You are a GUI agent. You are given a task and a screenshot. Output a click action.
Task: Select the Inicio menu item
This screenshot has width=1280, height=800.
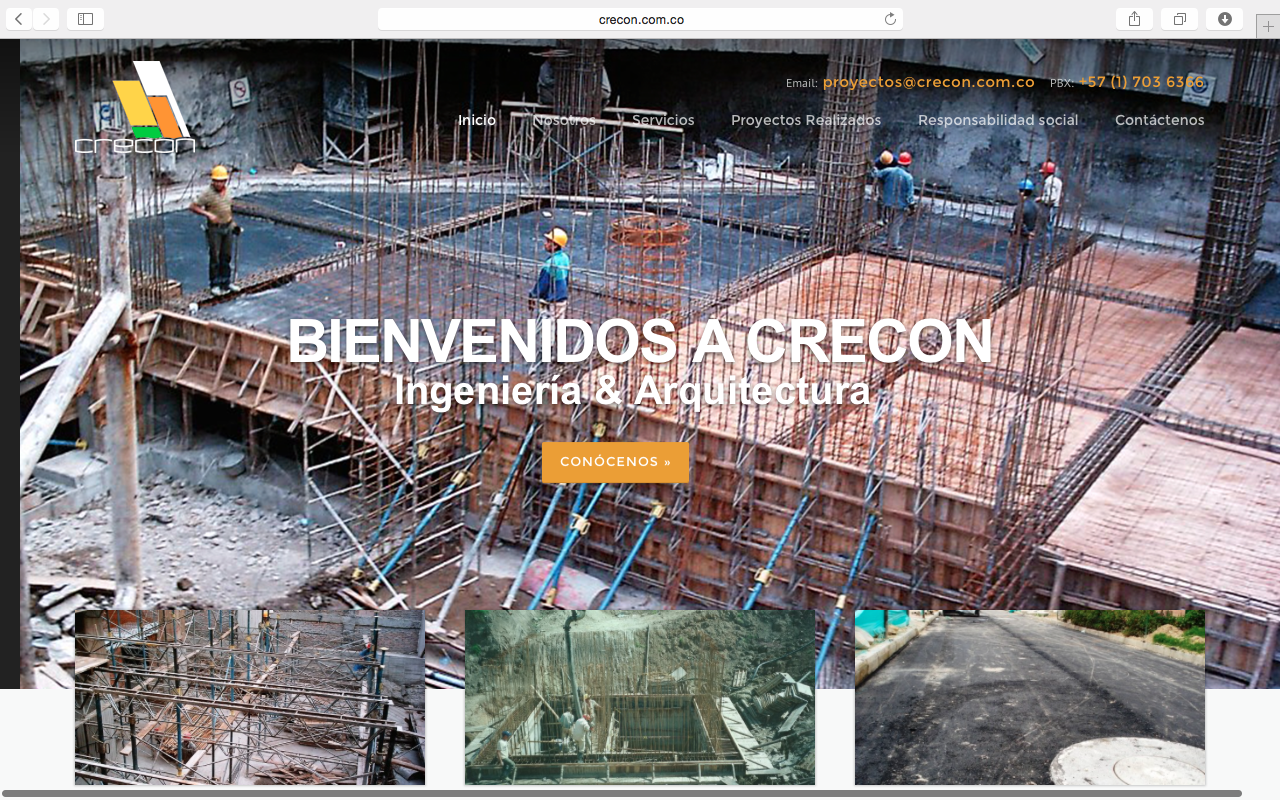click(477, 120)
